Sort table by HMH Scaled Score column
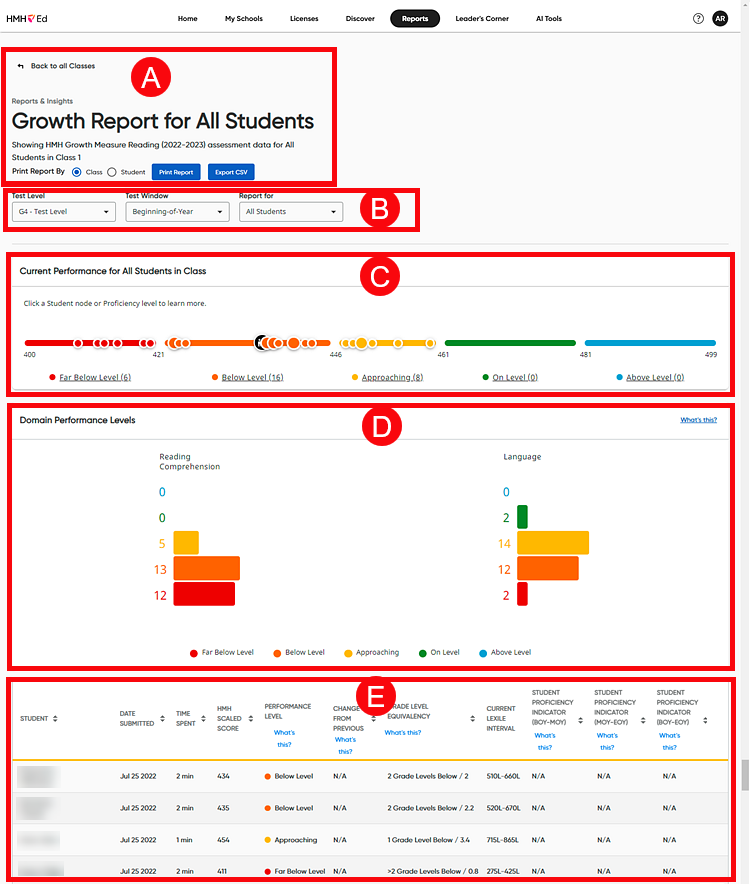751x884 pixels. click(251, 718)
